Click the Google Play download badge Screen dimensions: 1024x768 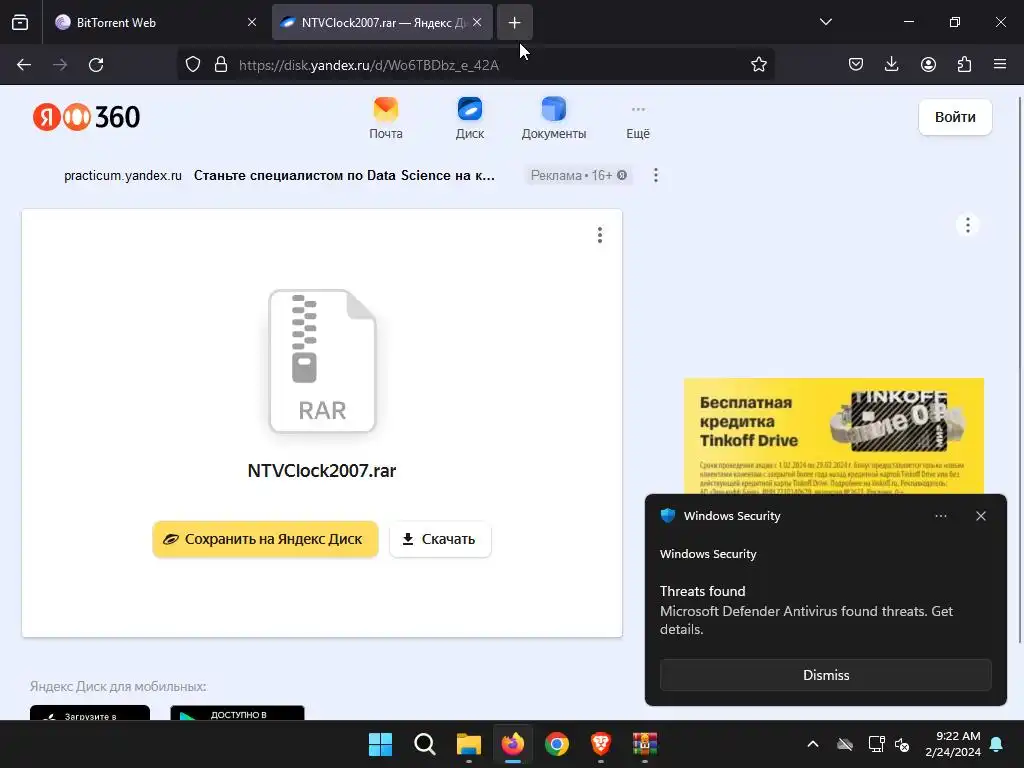click(237, 713)
